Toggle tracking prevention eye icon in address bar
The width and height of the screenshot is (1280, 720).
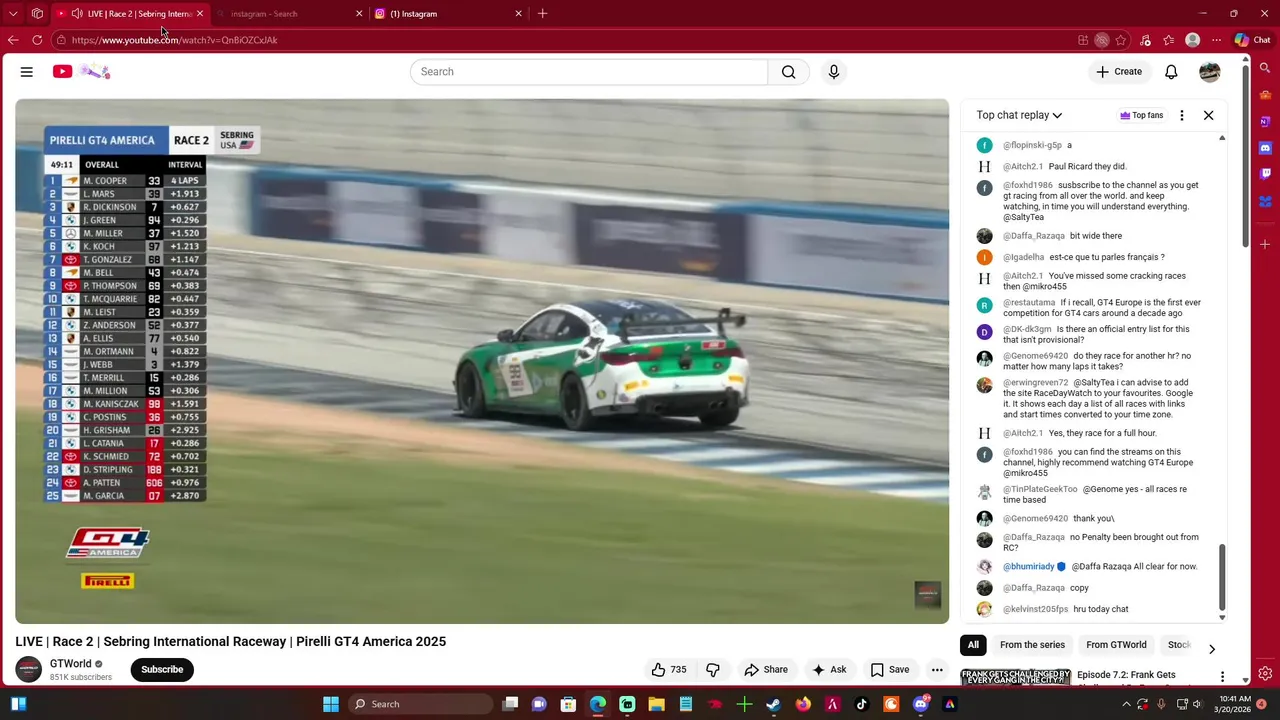[x=1101, y=40]
